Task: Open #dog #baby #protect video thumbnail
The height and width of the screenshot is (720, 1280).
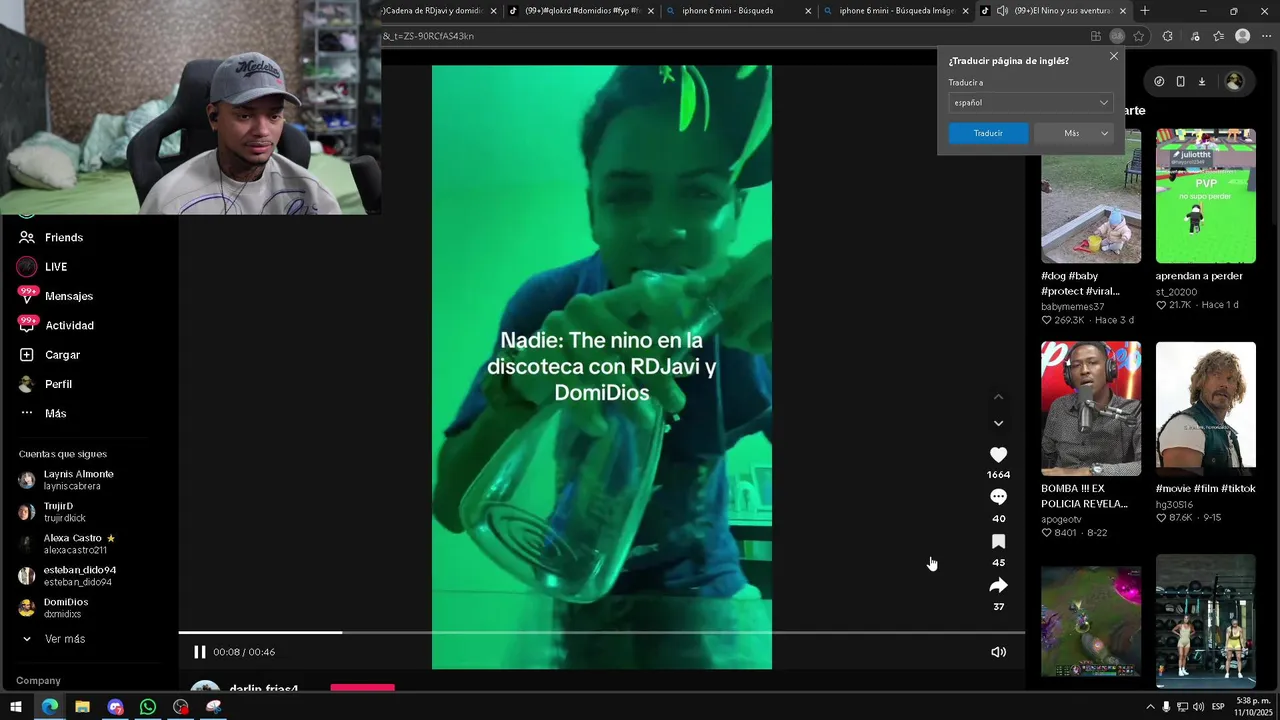Action: [x=1091, y=196]
